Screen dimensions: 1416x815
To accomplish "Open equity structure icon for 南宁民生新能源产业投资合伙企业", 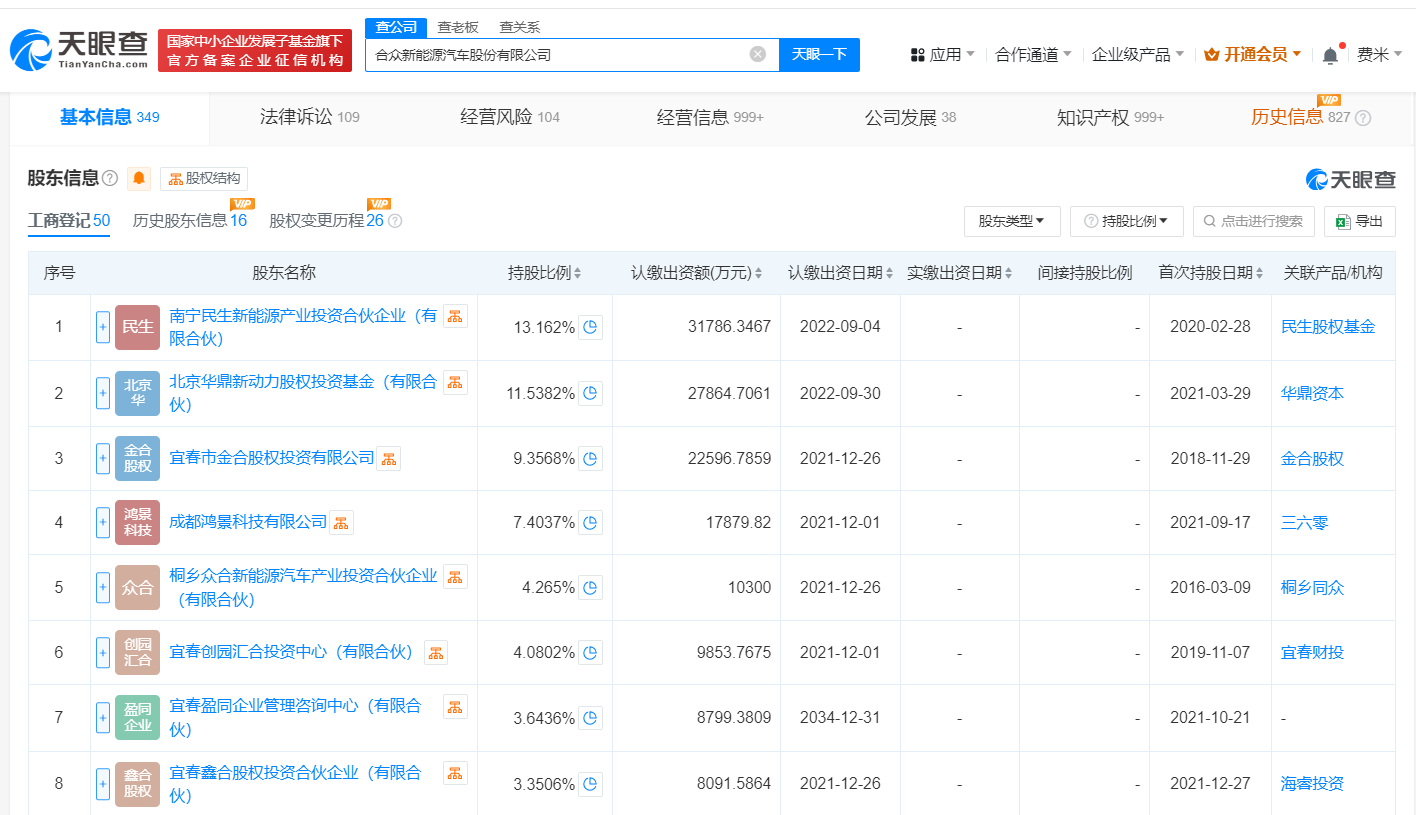I will coord(455,316).
